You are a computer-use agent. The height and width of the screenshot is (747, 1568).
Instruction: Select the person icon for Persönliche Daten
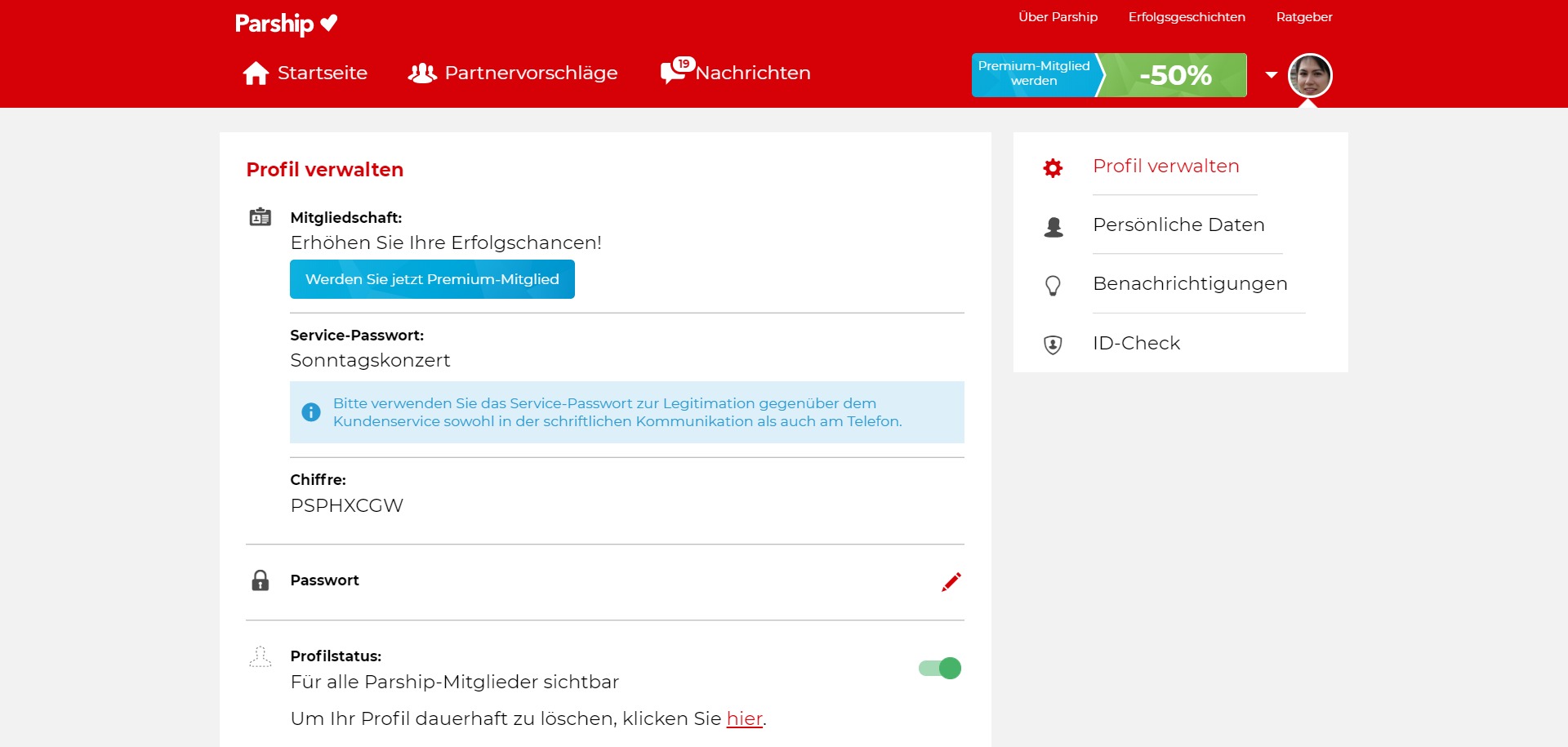click(1053, 227)
